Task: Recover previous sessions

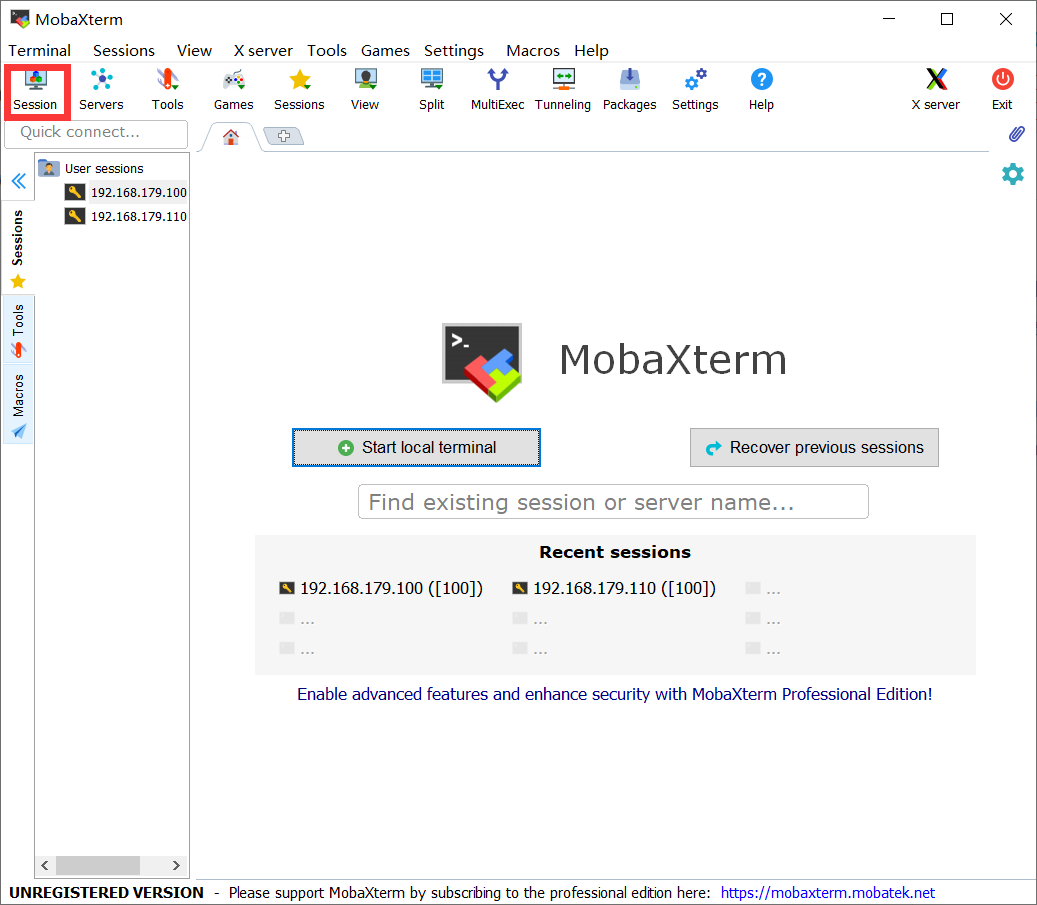Action: 814,447
